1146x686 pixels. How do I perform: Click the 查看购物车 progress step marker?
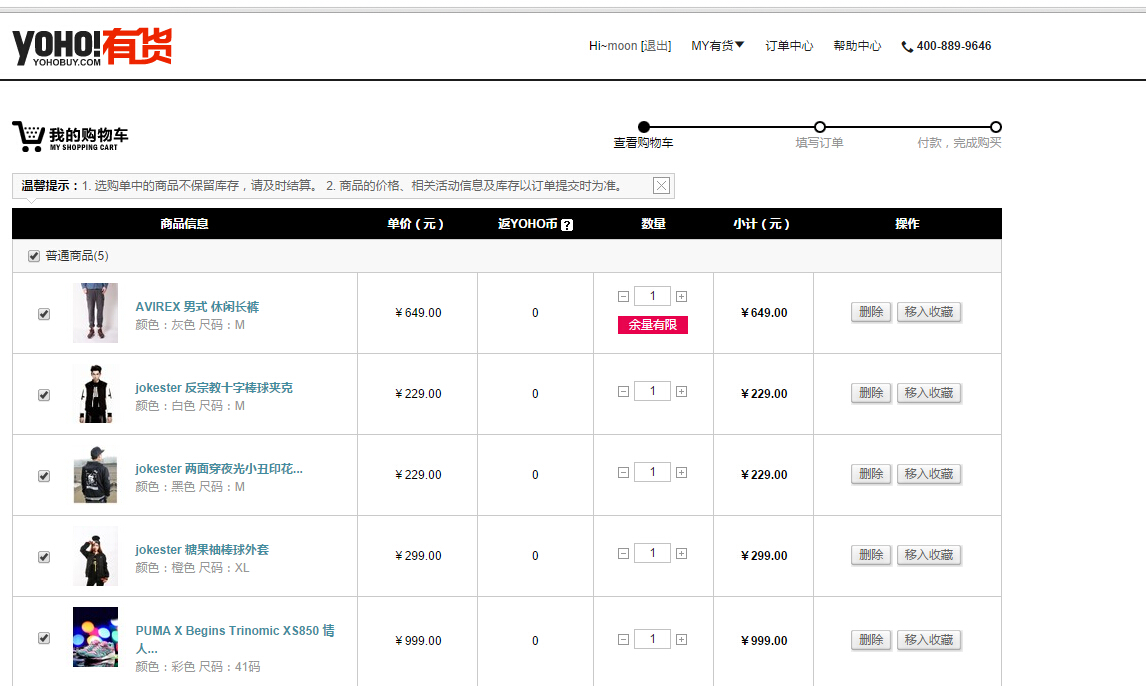643,127
